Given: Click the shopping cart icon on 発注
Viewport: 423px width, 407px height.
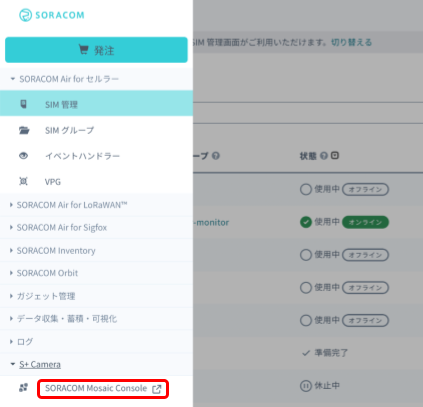Looking at the screenshot, I should (83, 49).
